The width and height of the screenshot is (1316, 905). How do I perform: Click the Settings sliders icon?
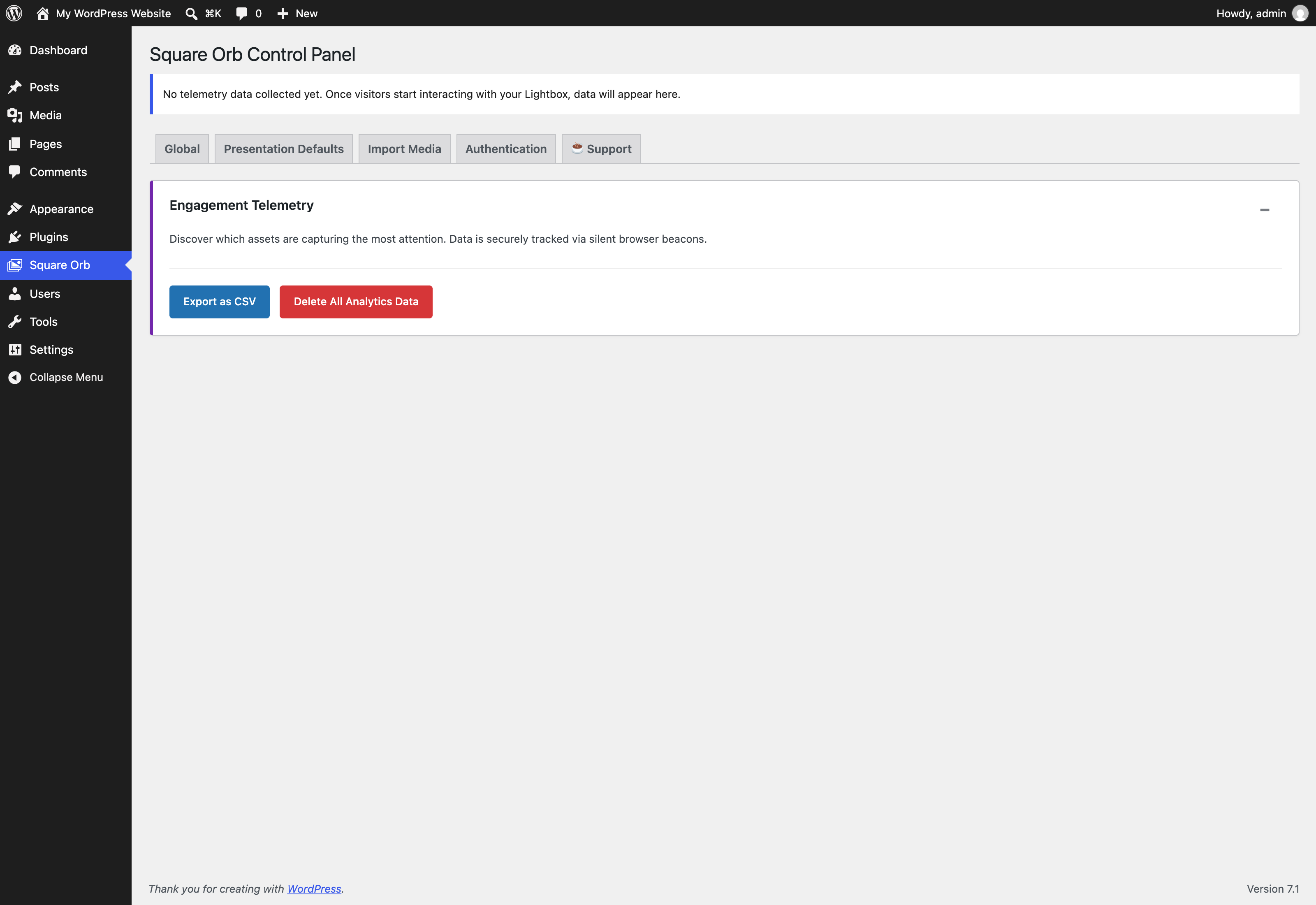click(15, 349)
